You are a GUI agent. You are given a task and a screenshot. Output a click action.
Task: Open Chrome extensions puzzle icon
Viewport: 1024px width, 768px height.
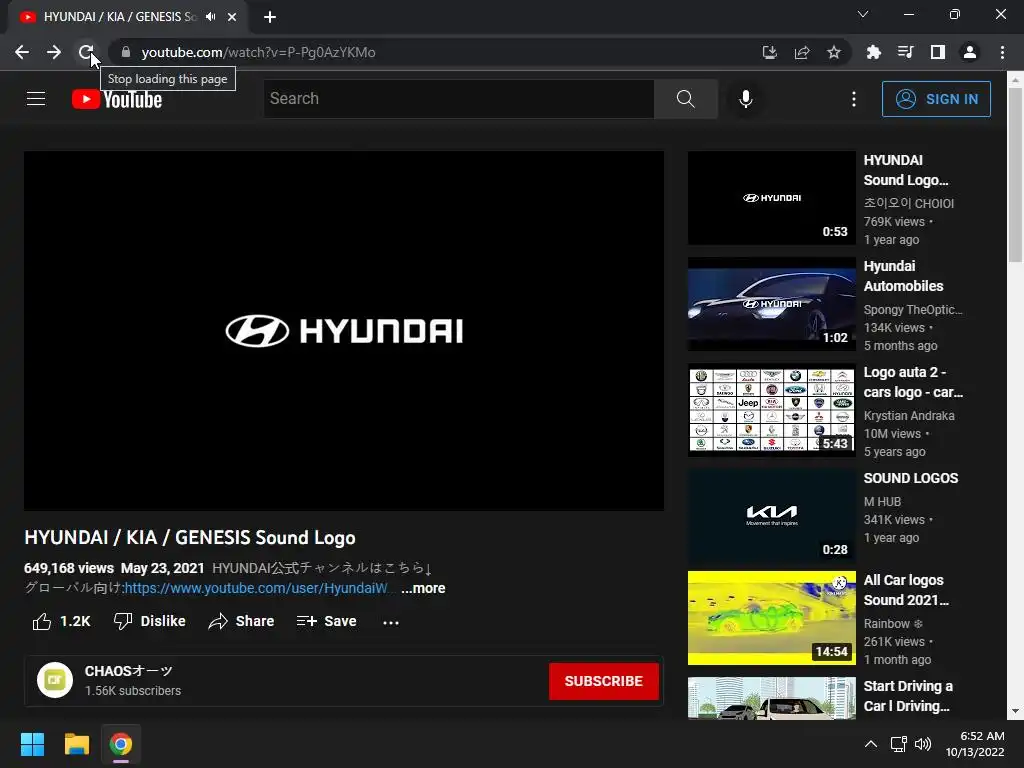(x=873, y=52)
